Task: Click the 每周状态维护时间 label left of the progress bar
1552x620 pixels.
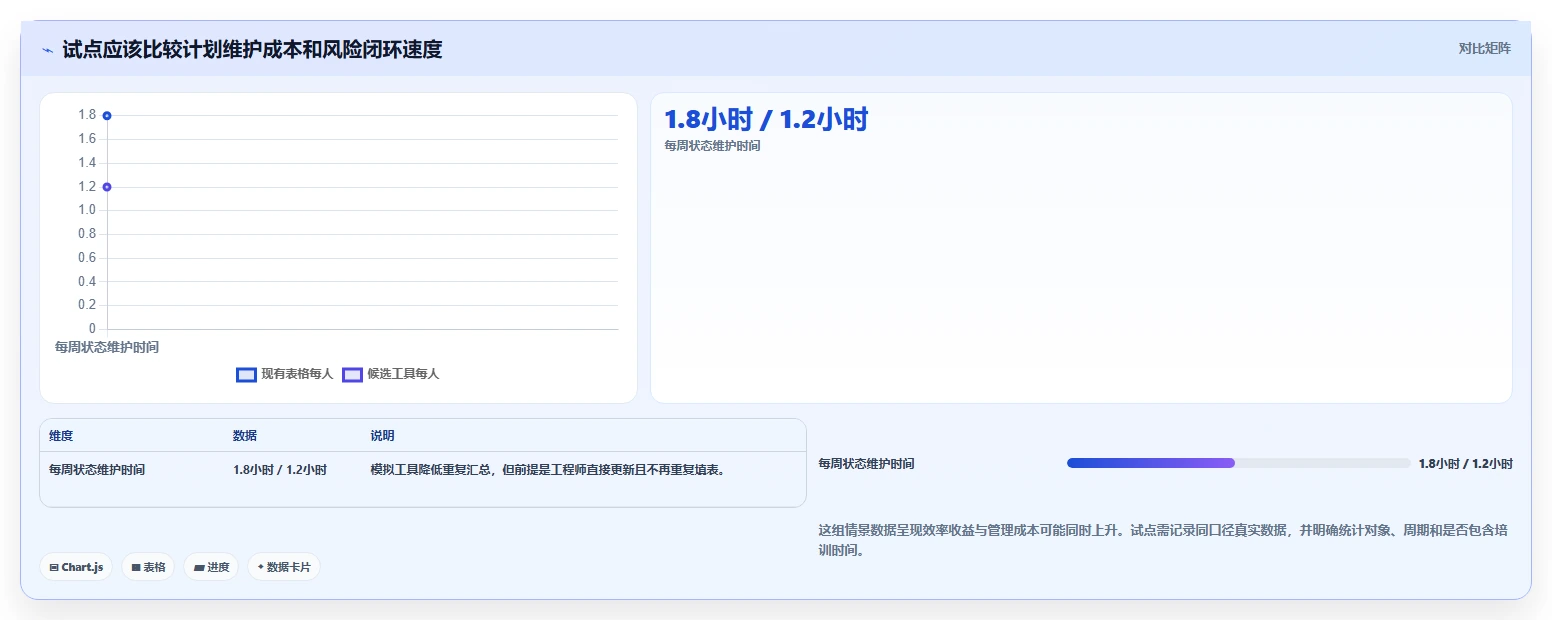Action: 866,464
